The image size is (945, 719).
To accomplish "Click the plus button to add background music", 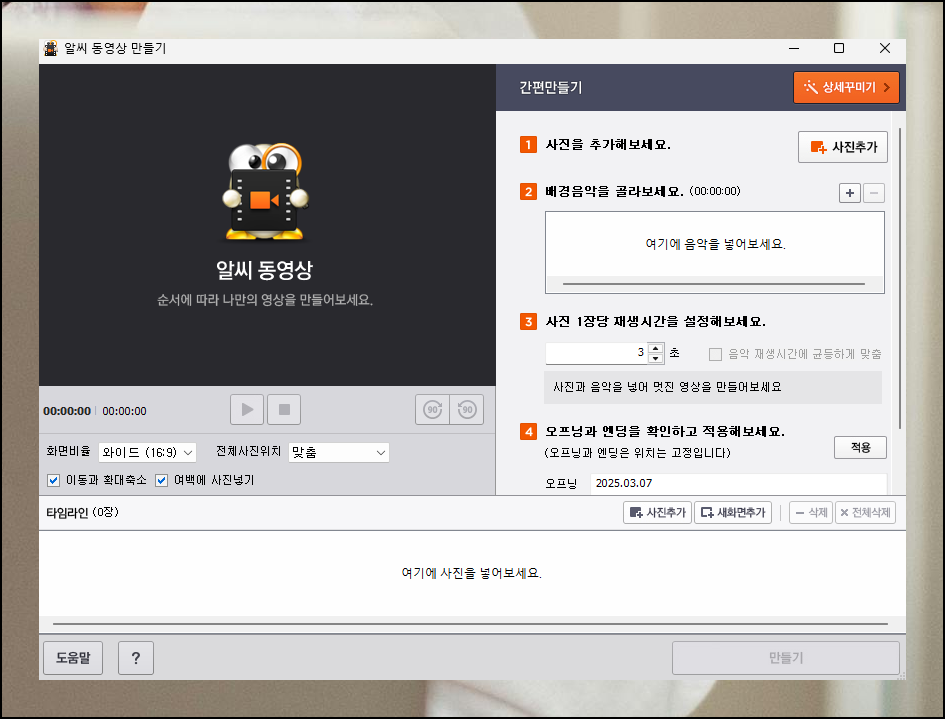I will [849, 193].
